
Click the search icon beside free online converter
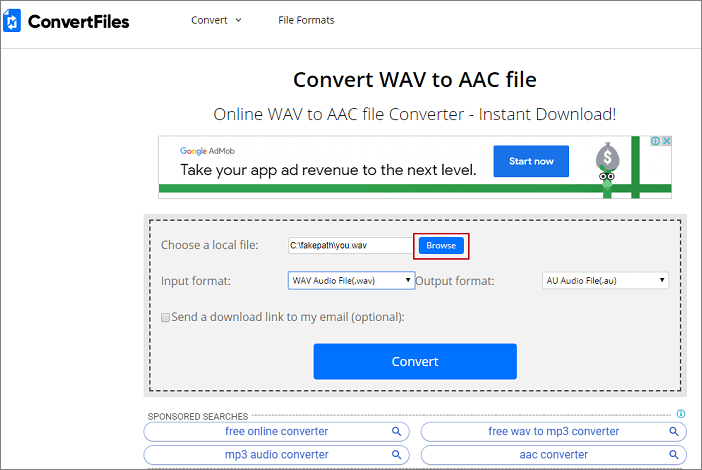396,432
